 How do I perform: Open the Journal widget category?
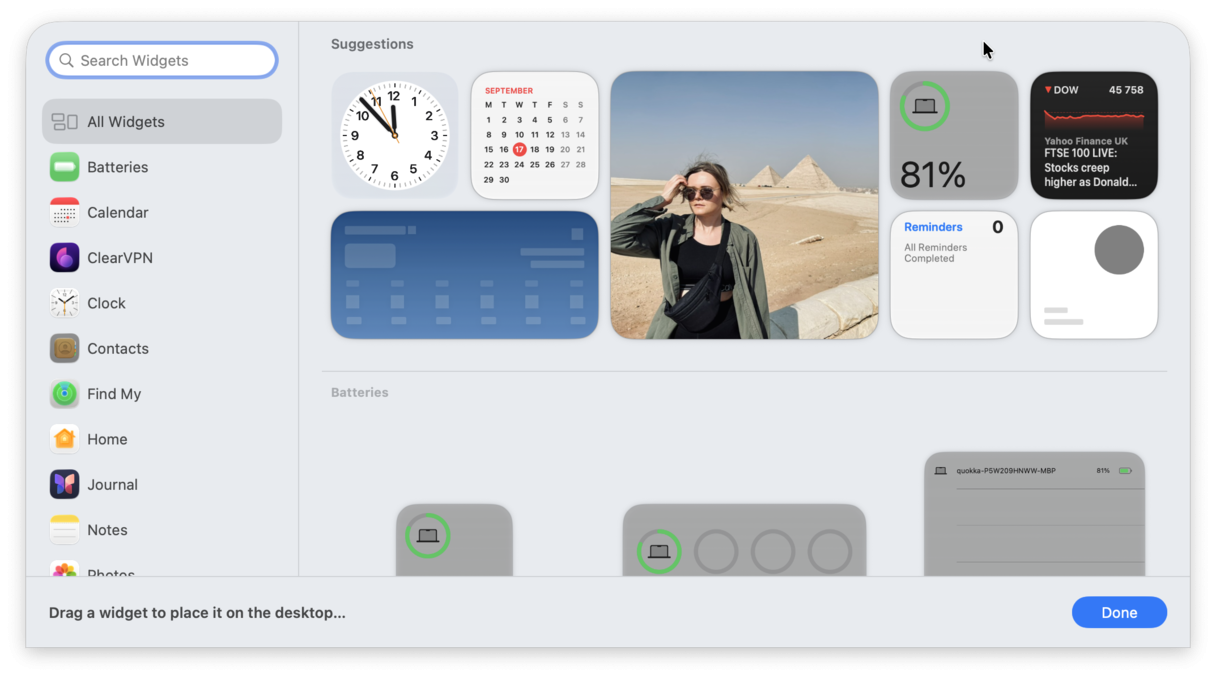click(x=111, y=484)
